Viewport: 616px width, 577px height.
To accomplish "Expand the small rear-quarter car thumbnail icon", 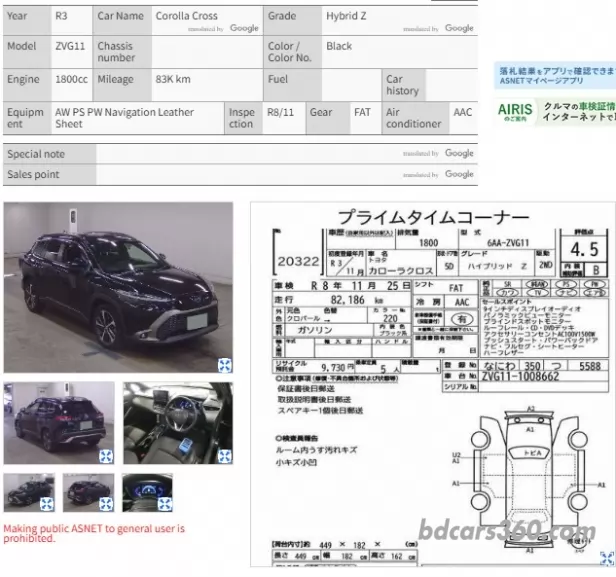I will pos(106,504).
